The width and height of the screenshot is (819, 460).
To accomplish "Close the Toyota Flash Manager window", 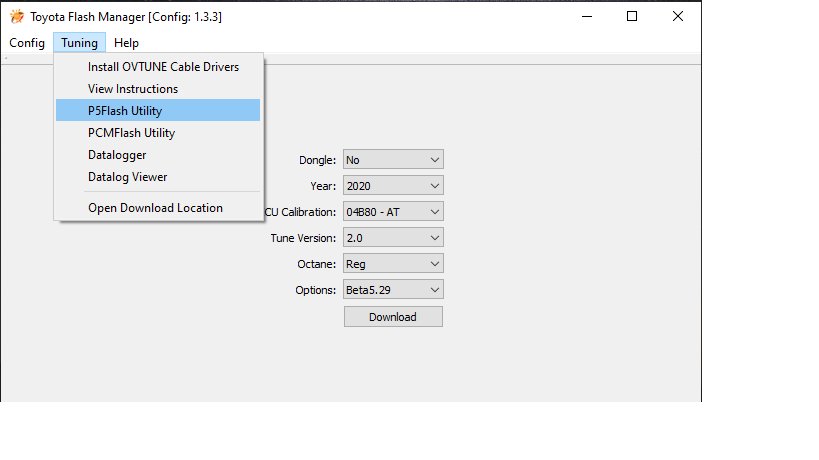I will tap(677, 17).
